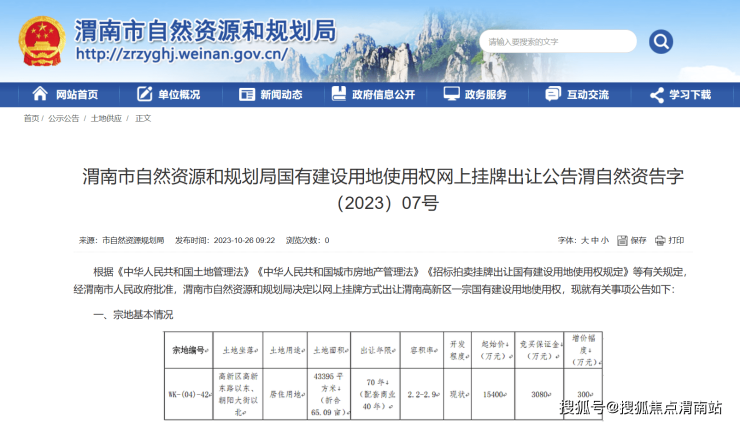The width and height of the screenshot is (740, 423).
Task: Click the home icon beside 网站首页
Action: [x=40, y=94]
